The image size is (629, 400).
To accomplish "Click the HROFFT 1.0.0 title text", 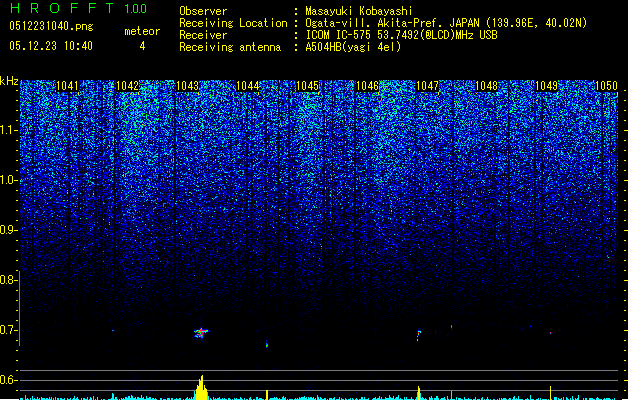I will 79,8.
